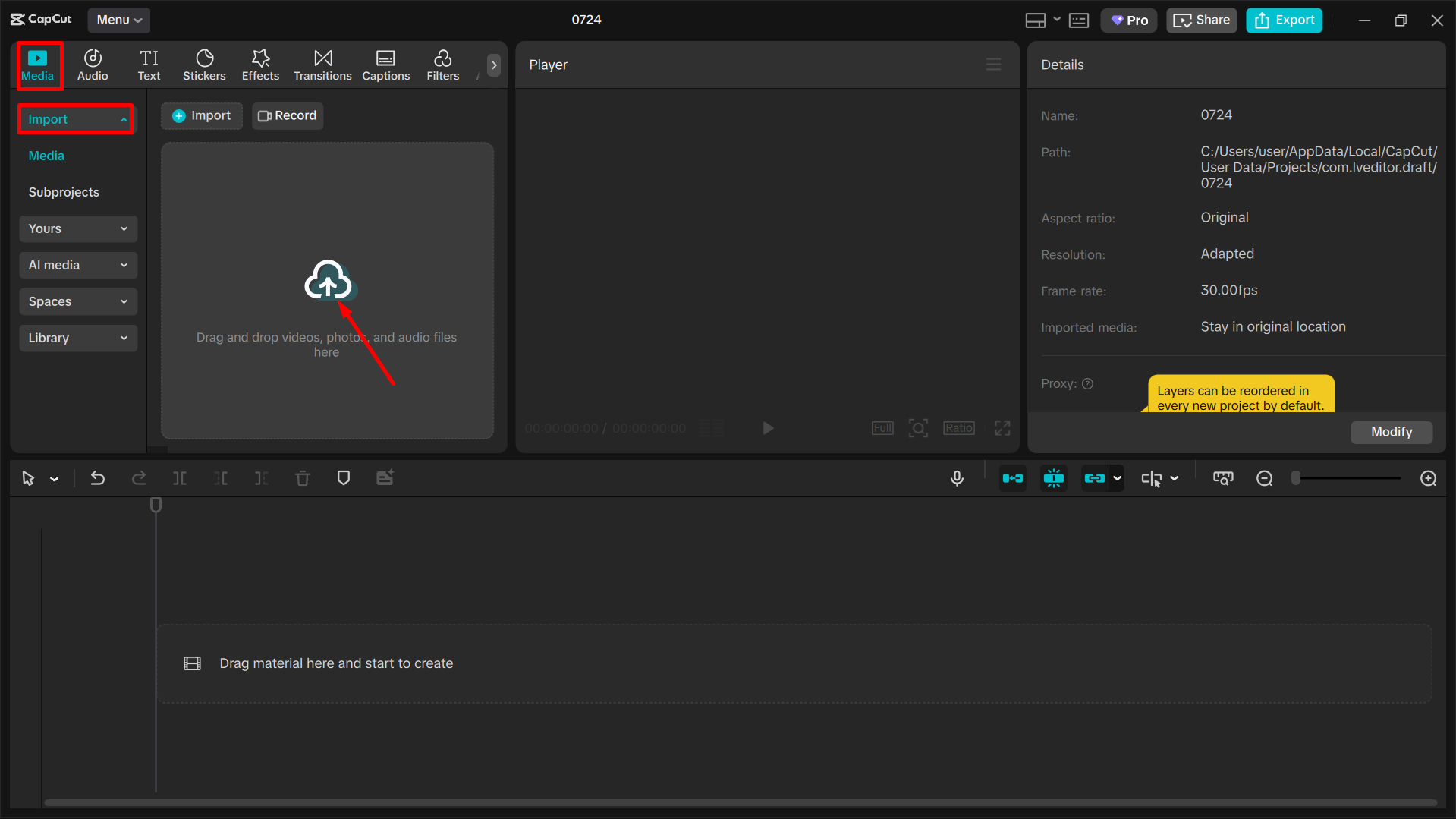Expand the AI media dropdown

pyautogui.click(x=78, y=265)
